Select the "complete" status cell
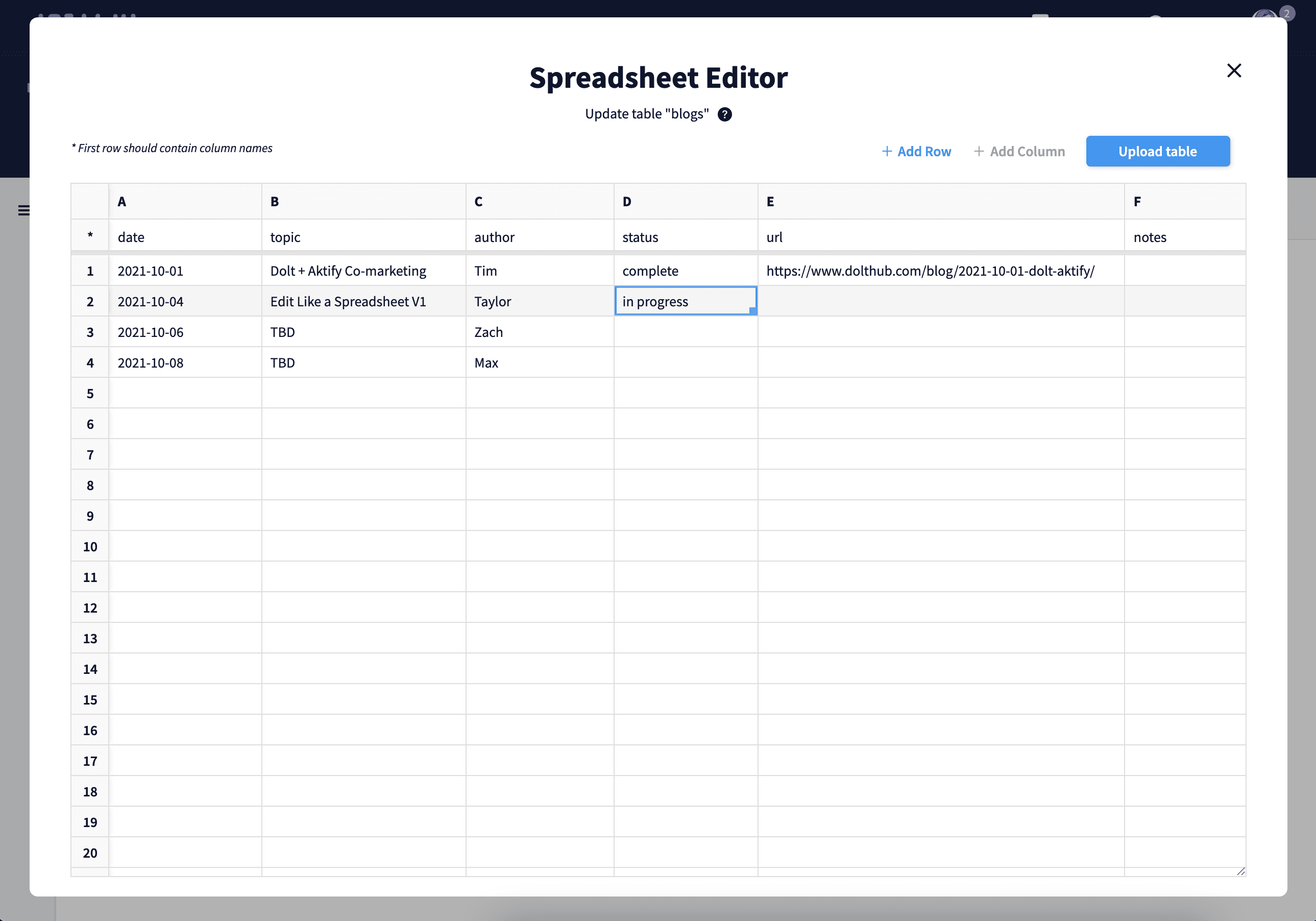The width and height of the screenshot is (1316, 921). [x=686, y=271]
